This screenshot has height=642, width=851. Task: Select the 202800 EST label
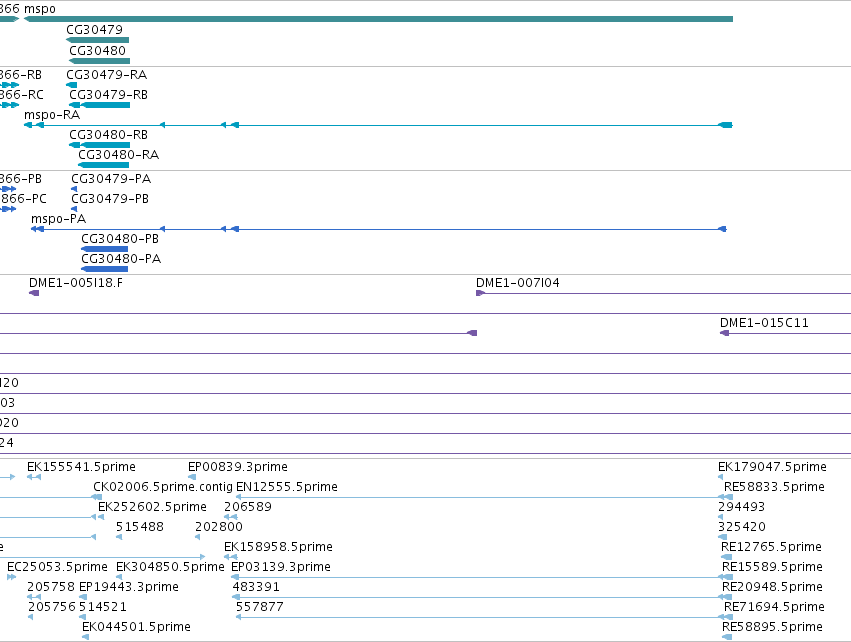coord(219,527)
